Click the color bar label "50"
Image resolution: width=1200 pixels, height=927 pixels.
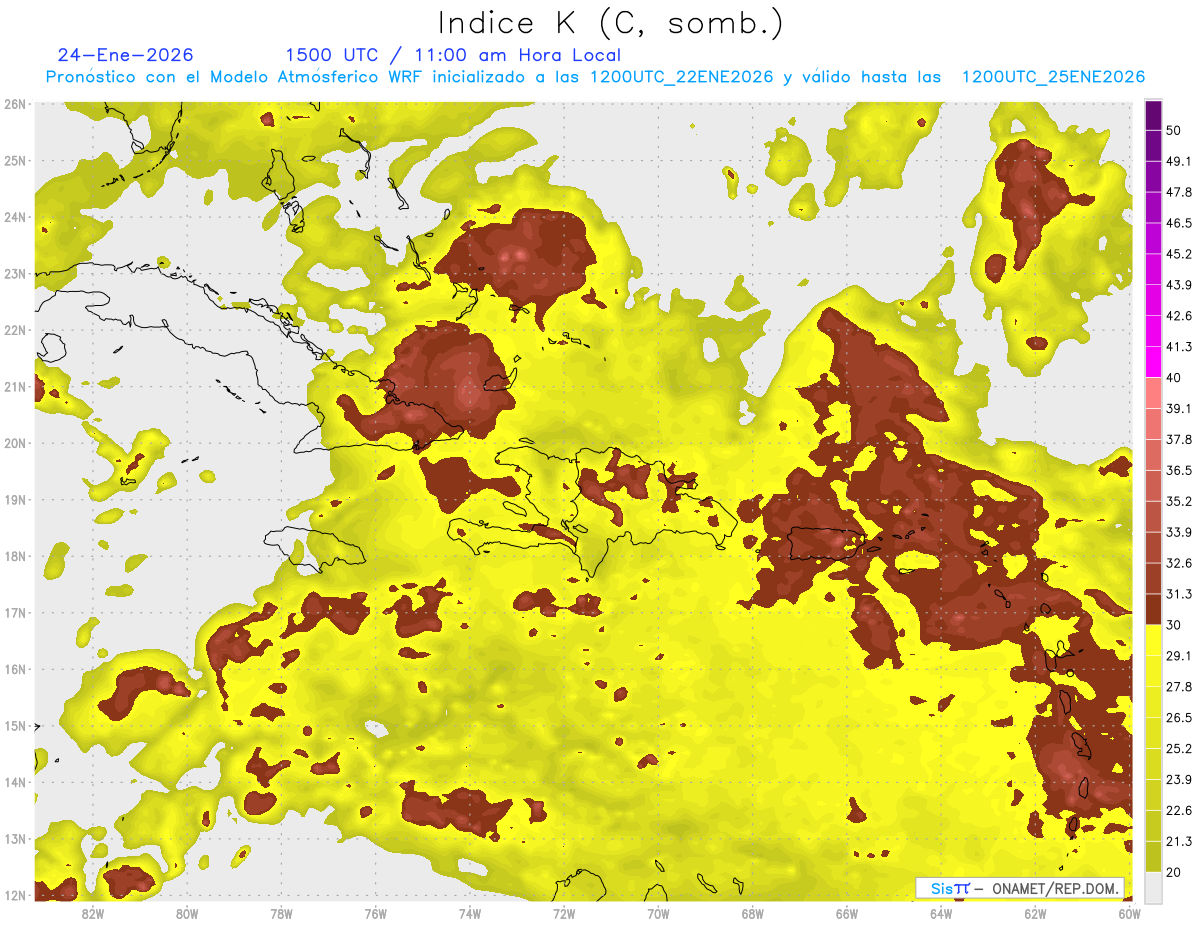pyautogui.click(x=1173, y=130)
